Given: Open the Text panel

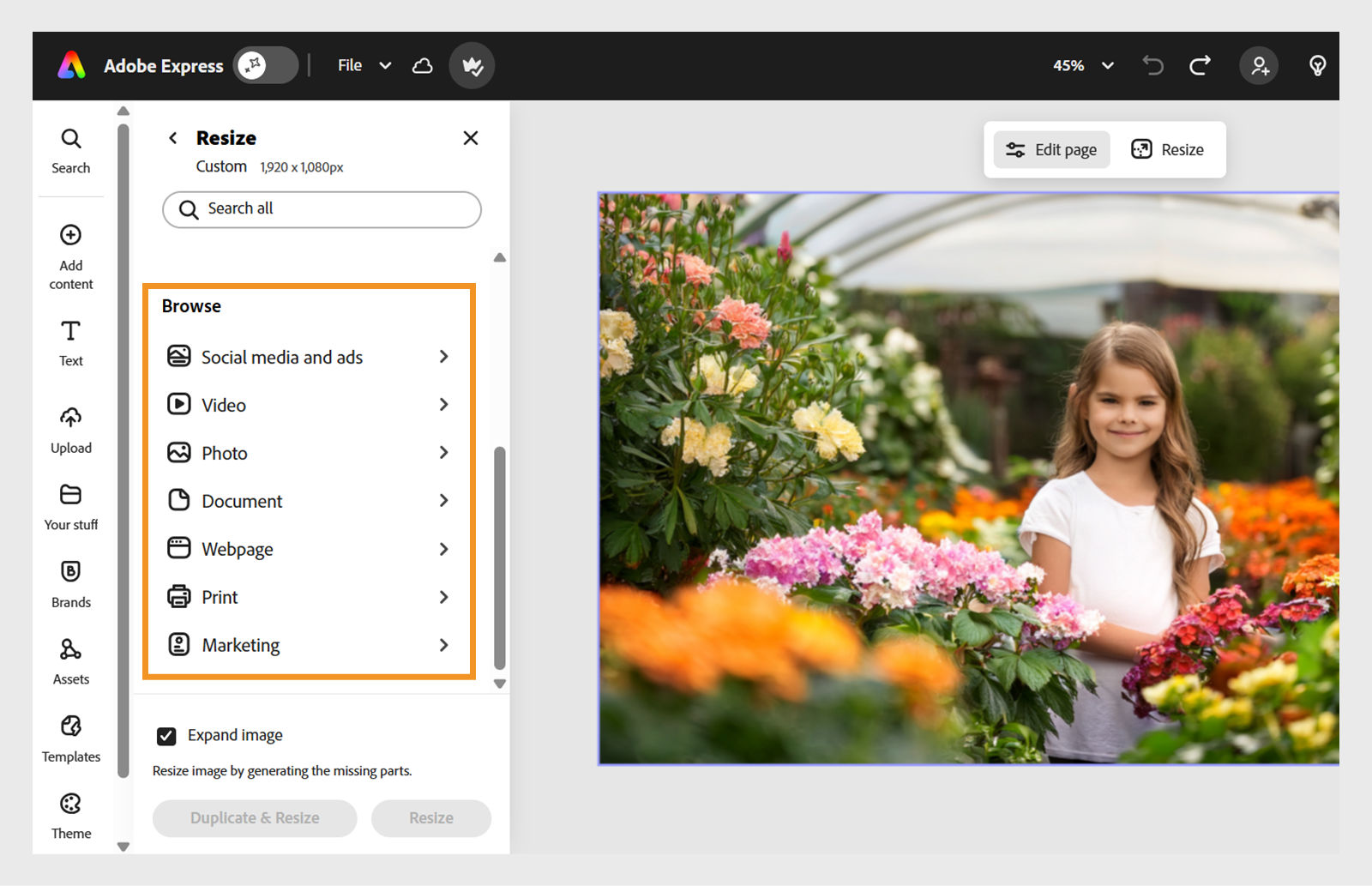Looking at the screenshot, I should (70, 341).
